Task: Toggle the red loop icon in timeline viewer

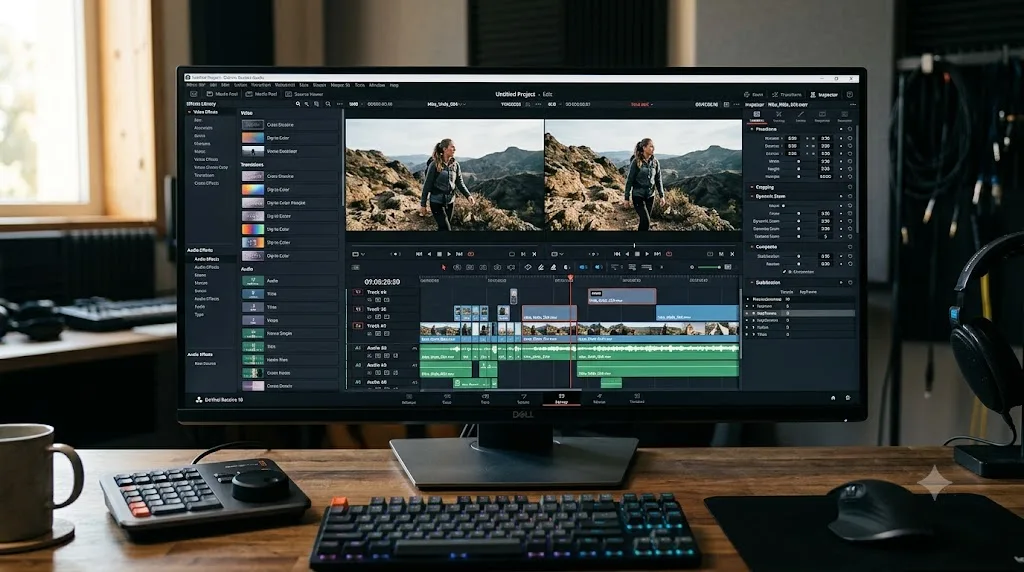Action: click(669, 254)
